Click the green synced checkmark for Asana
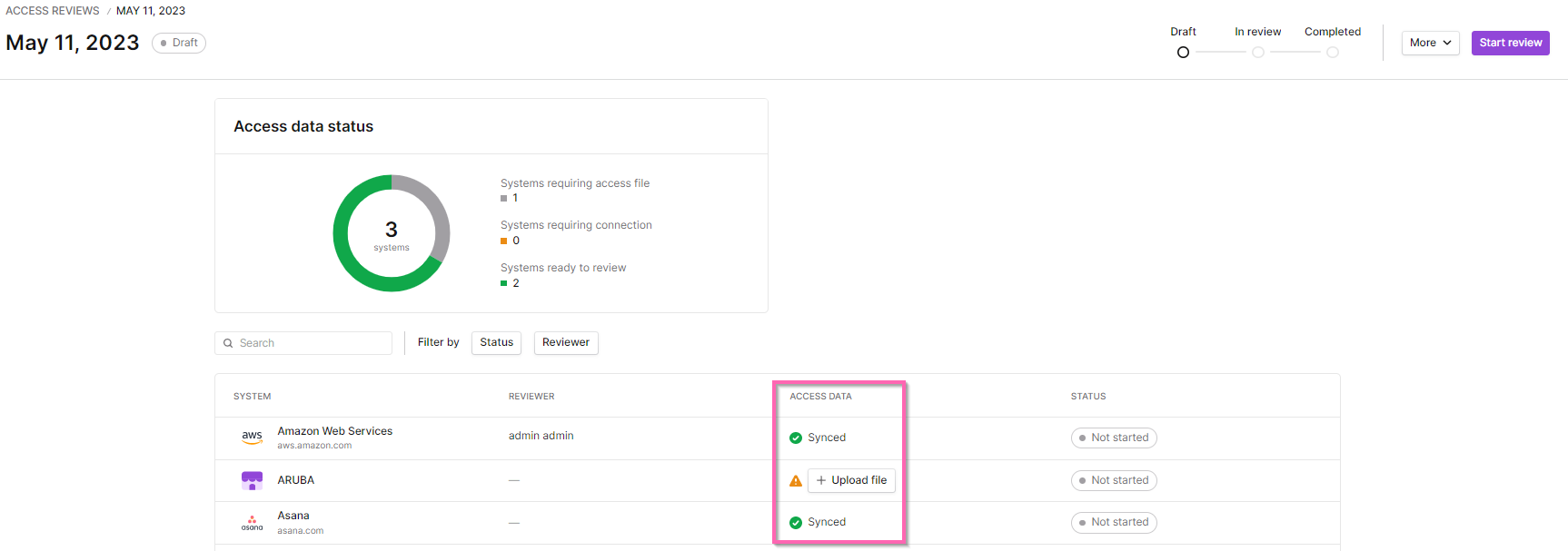 796,522
